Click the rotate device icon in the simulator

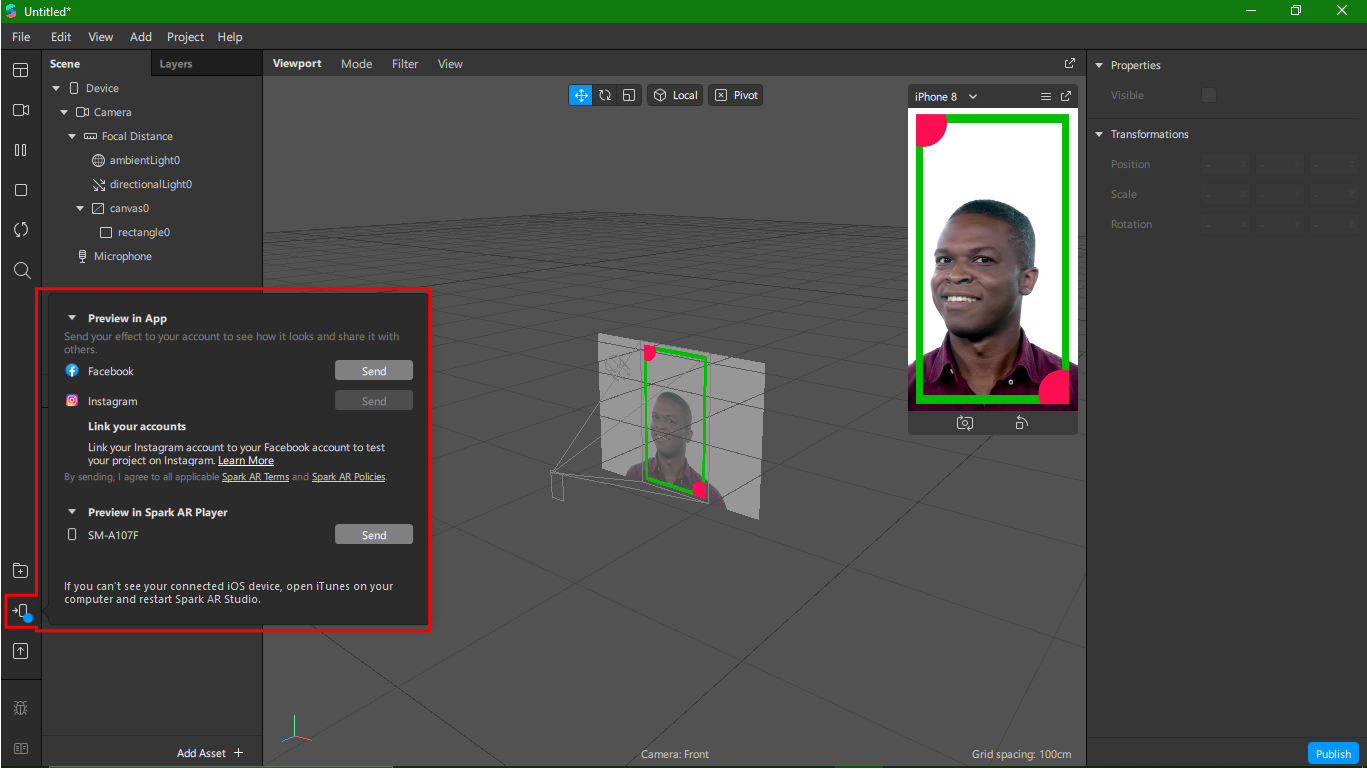coord(1021,422)
